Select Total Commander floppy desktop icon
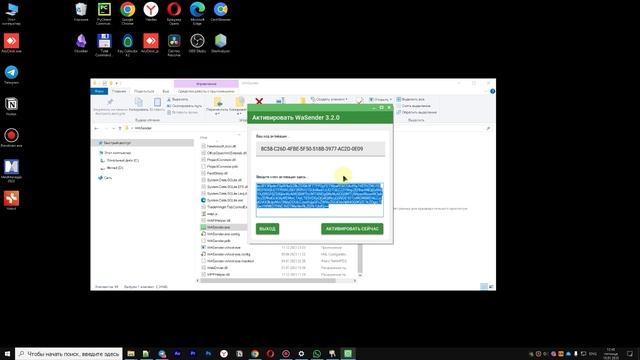Image resolution: width=640 pixels, height=360 pixels. point(104,45)
